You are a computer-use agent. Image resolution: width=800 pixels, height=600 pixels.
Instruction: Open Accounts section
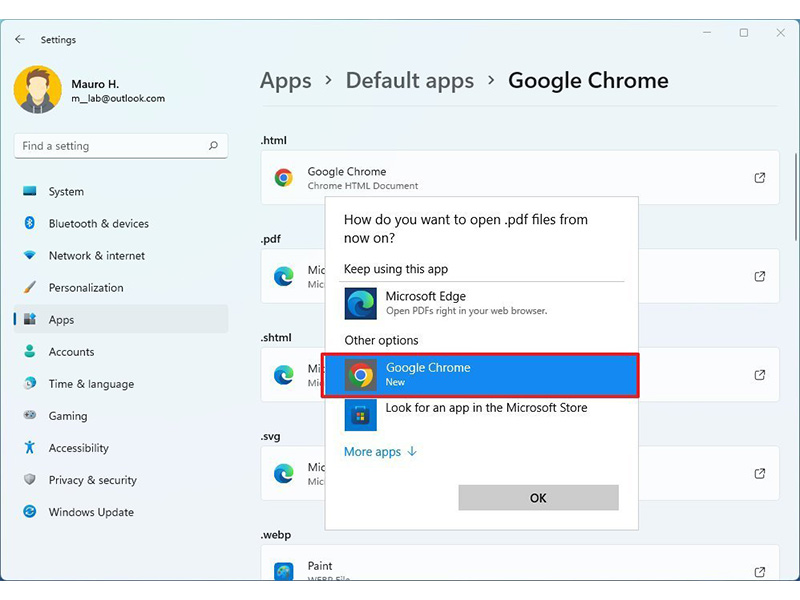121,352
